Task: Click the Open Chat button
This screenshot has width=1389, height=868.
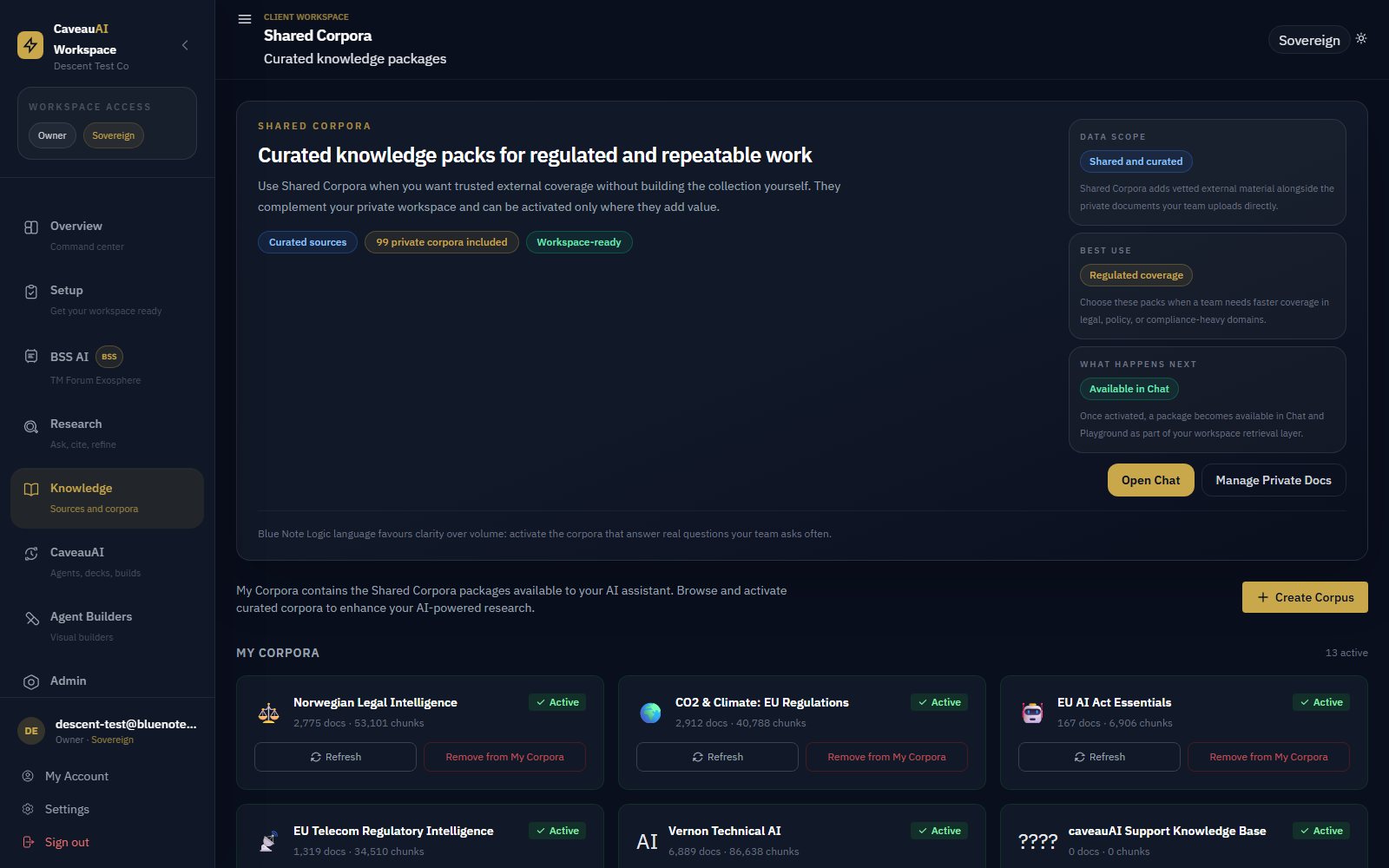Action: tap(1150, 480)
